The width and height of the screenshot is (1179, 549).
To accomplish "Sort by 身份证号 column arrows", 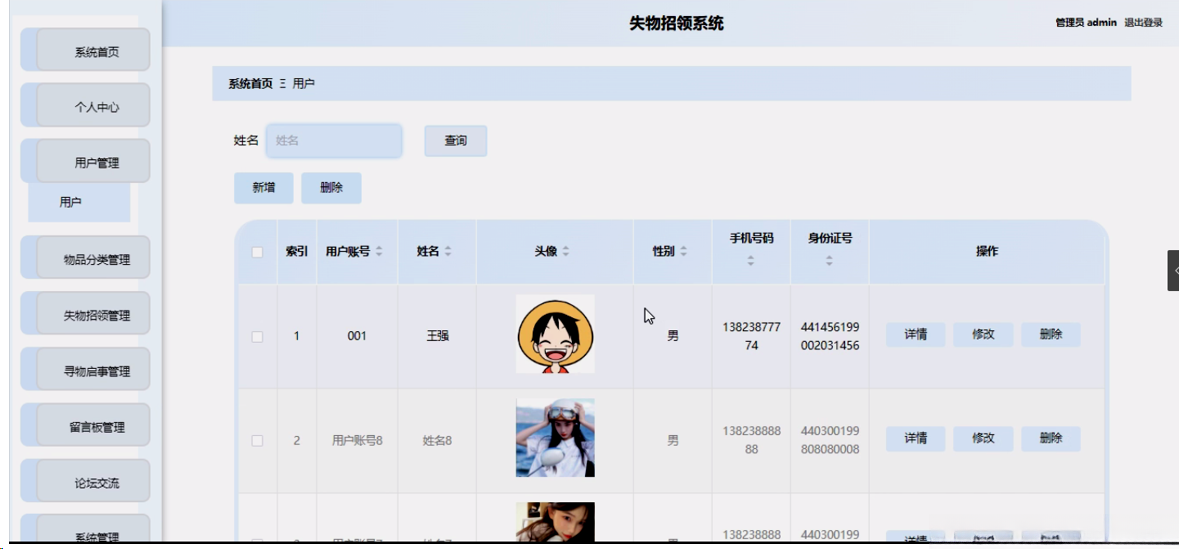I will (x=829, y=261).
